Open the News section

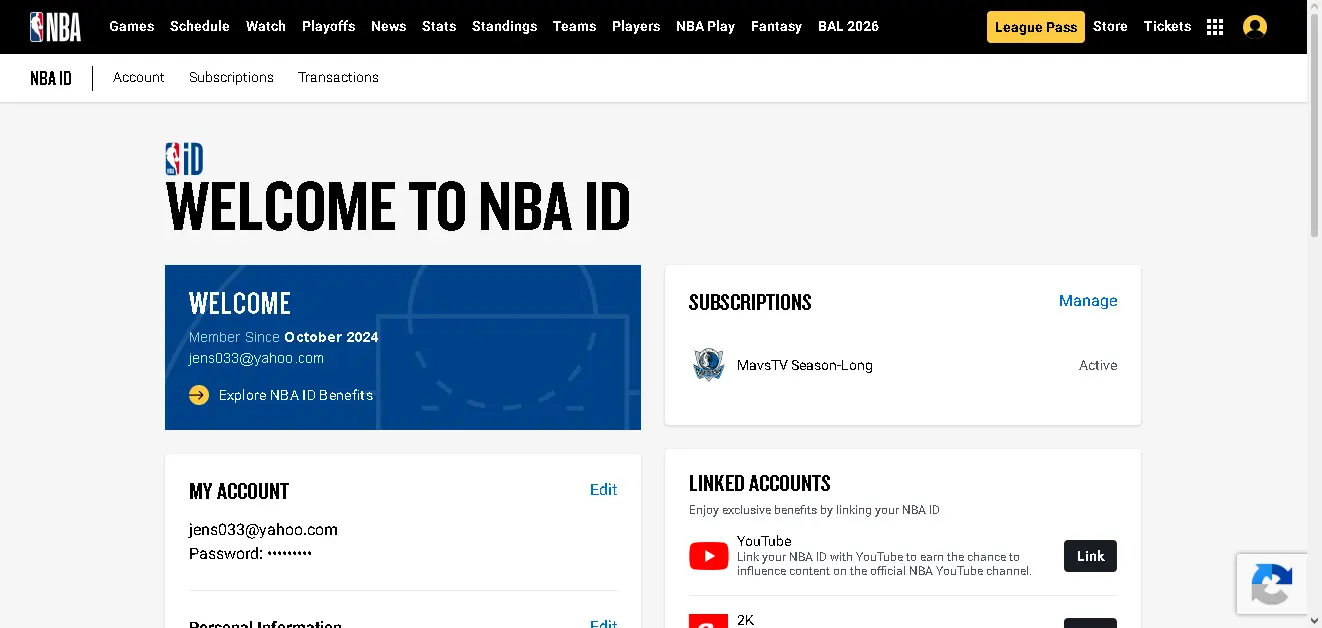pos(388,26)
